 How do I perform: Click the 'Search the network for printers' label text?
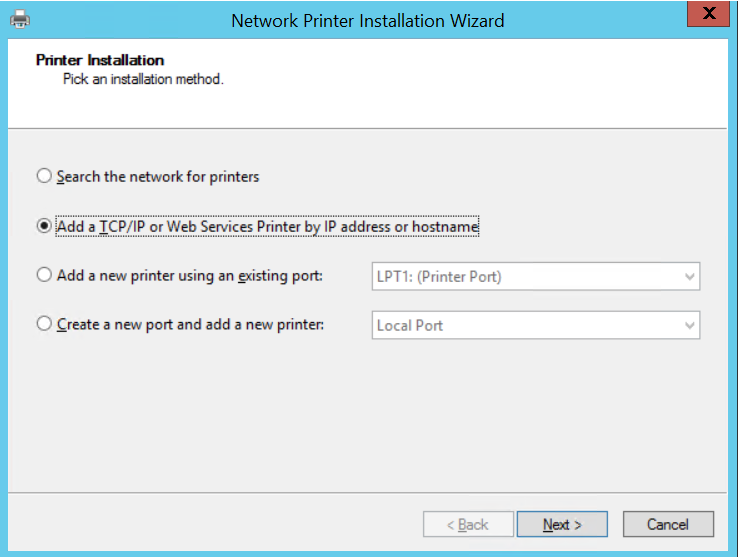tap(158, 177)
